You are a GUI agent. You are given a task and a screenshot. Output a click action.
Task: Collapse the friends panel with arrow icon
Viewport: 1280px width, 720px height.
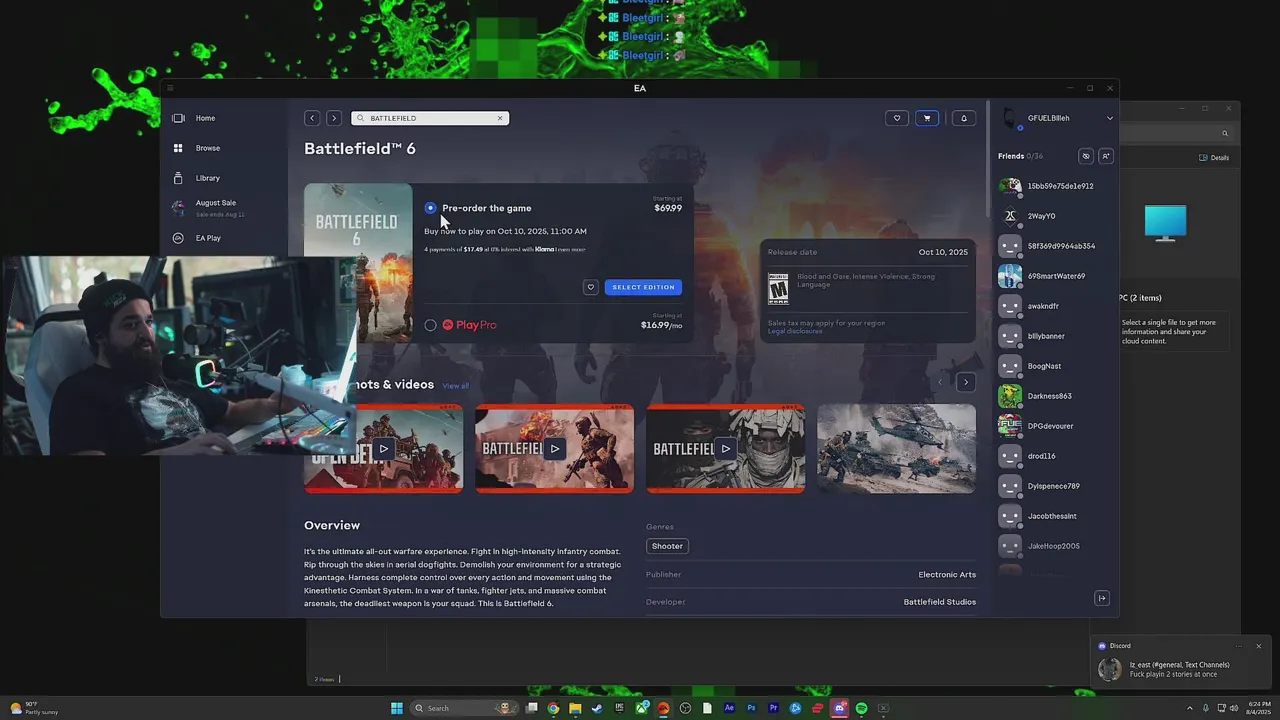(1102, 598)
